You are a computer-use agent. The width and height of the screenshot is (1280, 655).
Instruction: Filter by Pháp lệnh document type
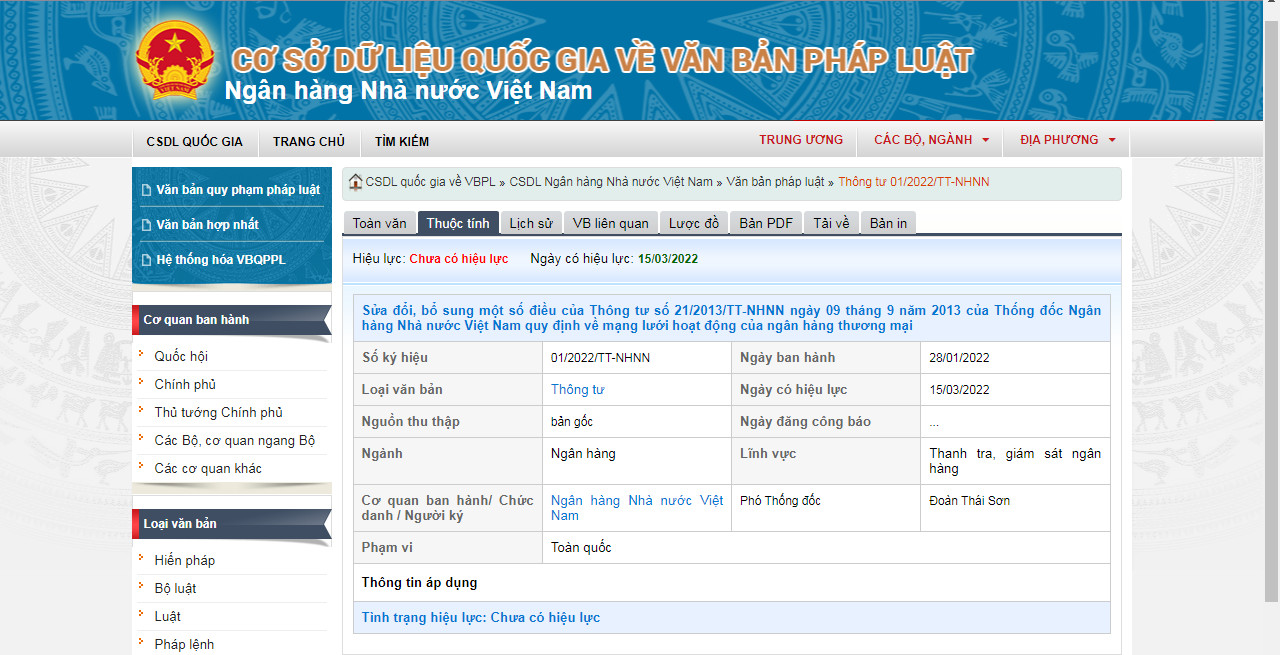(x=184, y=645)
